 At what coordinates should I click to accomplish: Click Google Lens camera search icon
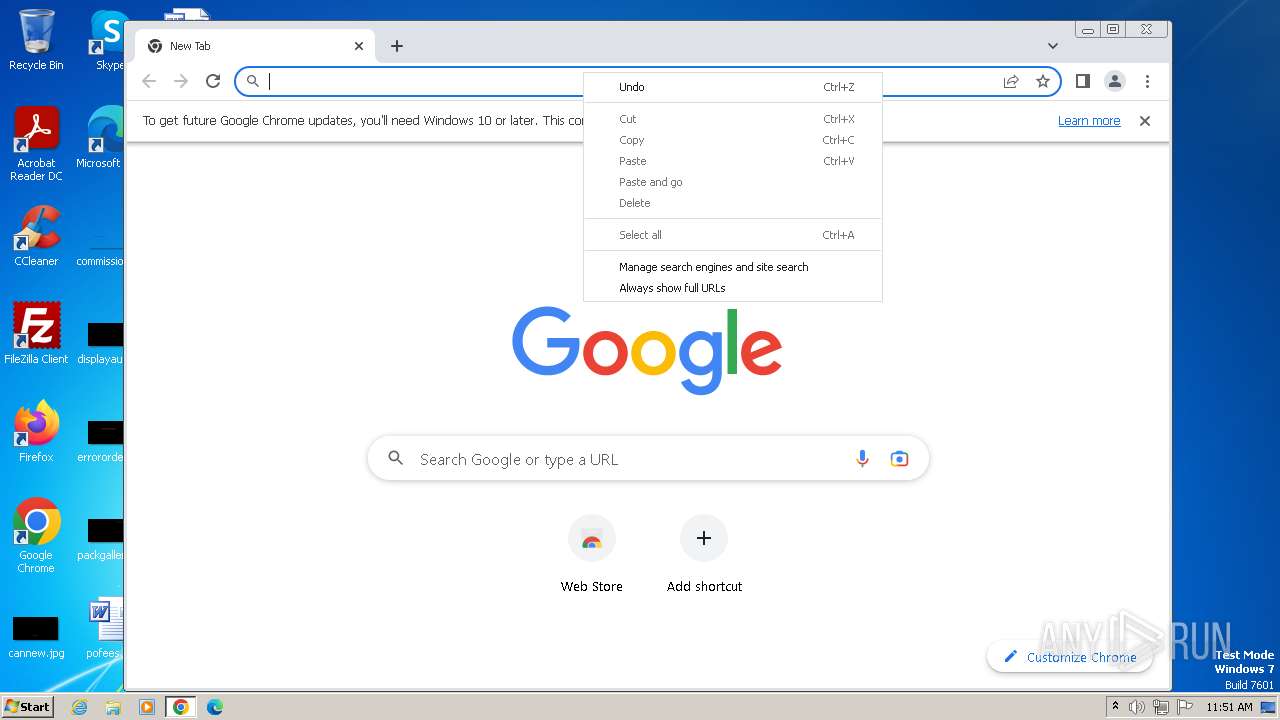coord(899,459)
